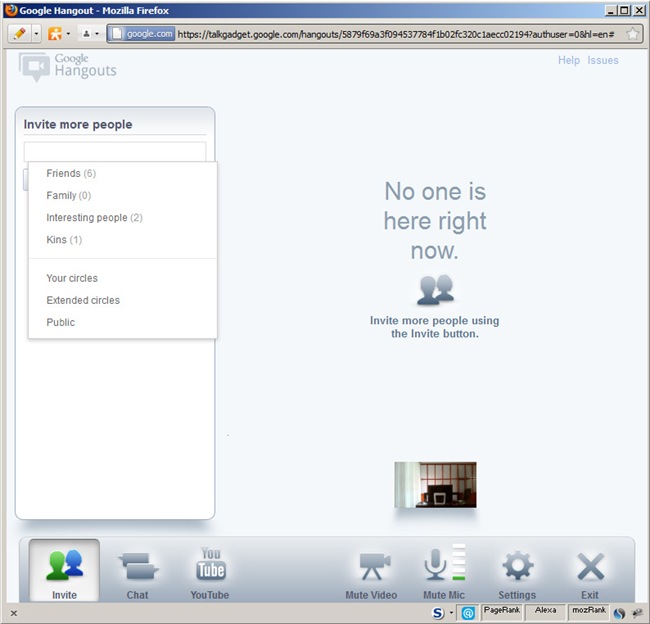Bookmark this page with the star

click(633, 34)
